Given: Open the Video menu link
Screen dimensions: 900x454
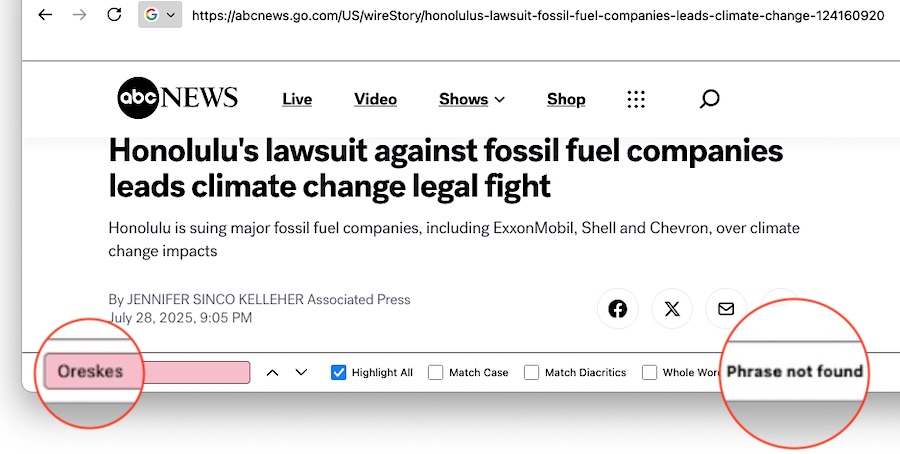Looking at the screenshot, I should point(375,99).
